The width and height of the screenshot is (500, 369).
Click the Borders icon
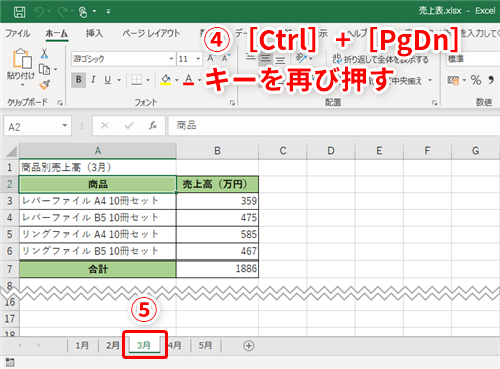click(136, 80)
